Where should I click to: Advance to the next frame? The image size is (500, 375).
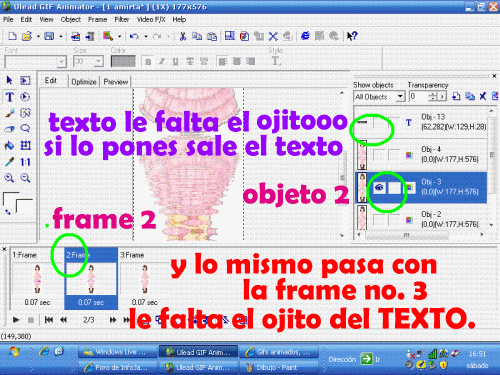tap(113, 320)
